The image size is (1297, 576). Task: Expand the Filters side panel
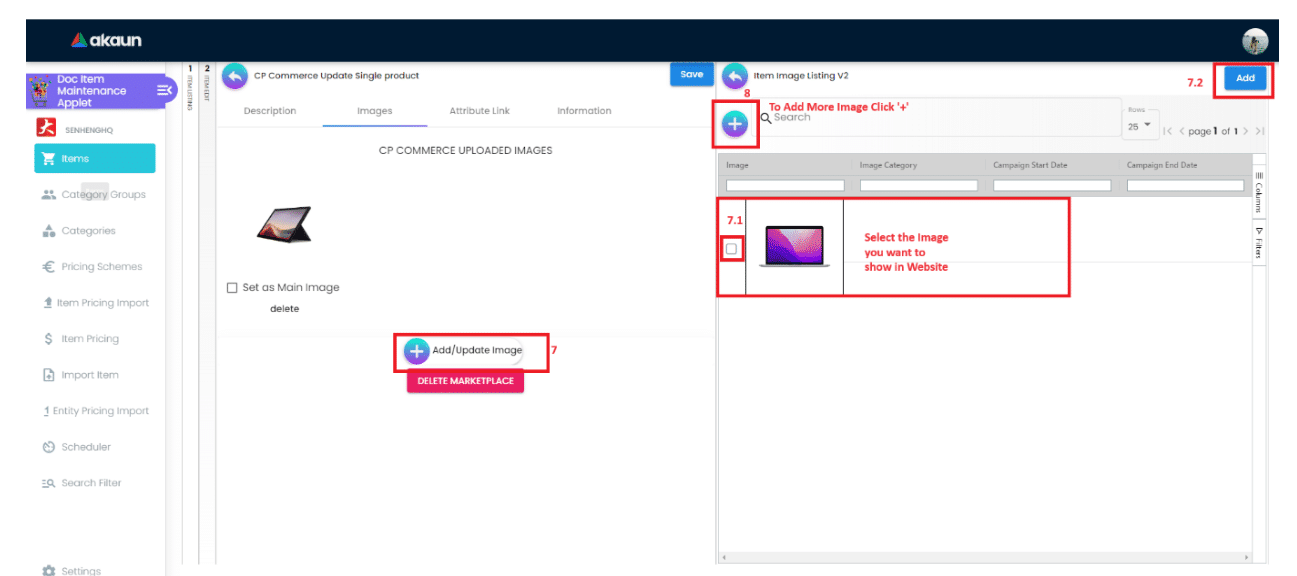[1259, 241]
